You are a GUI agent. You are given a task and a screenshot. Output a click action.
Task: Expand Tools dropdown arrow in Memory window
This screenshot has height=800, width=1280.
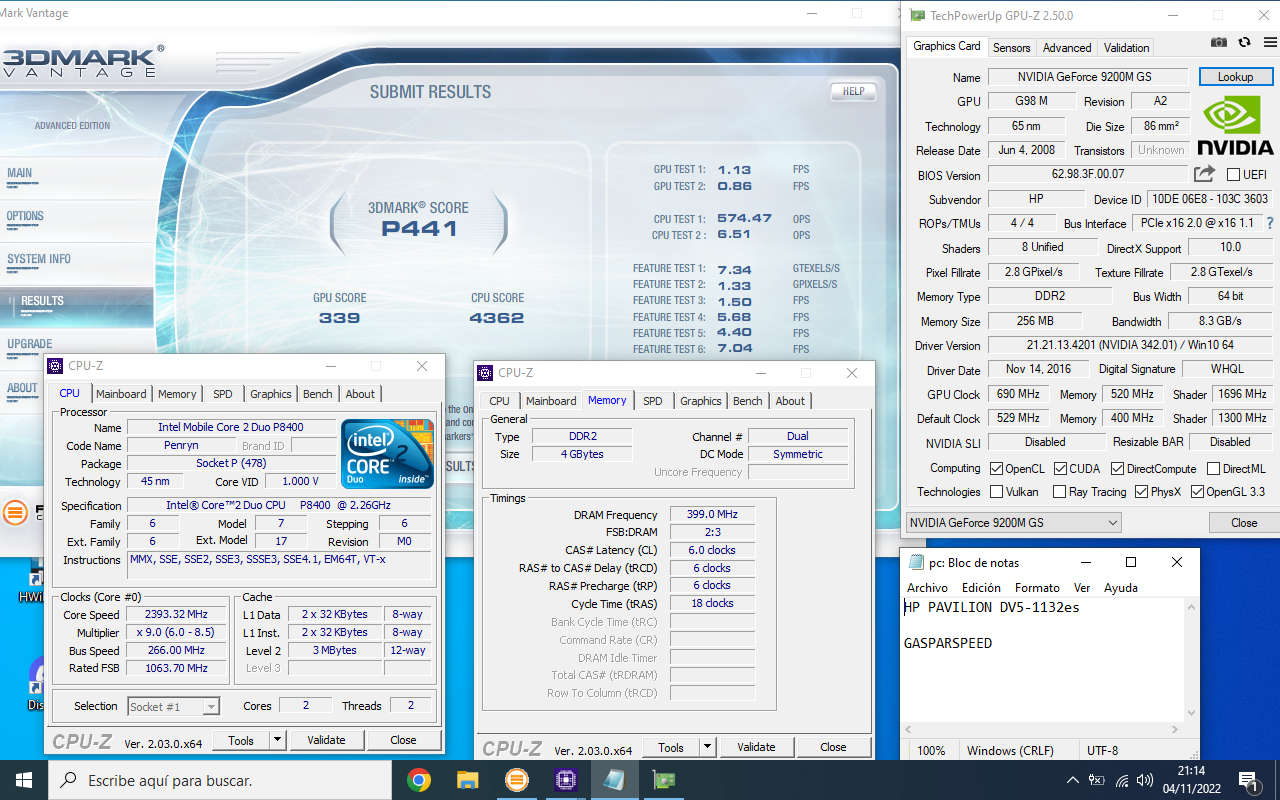(707, 748)
